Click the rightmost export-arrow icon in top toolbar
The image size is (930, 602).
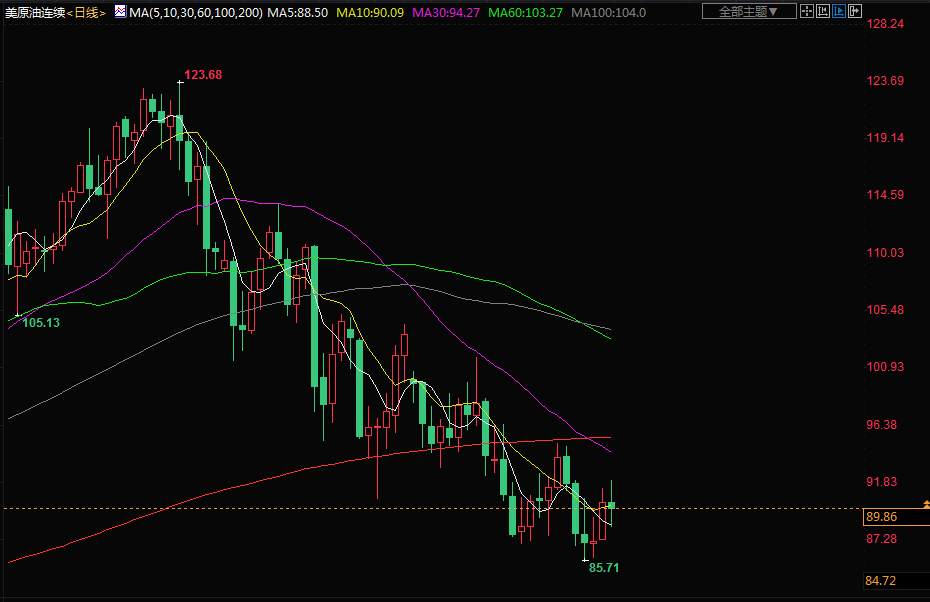click(855, 12)
